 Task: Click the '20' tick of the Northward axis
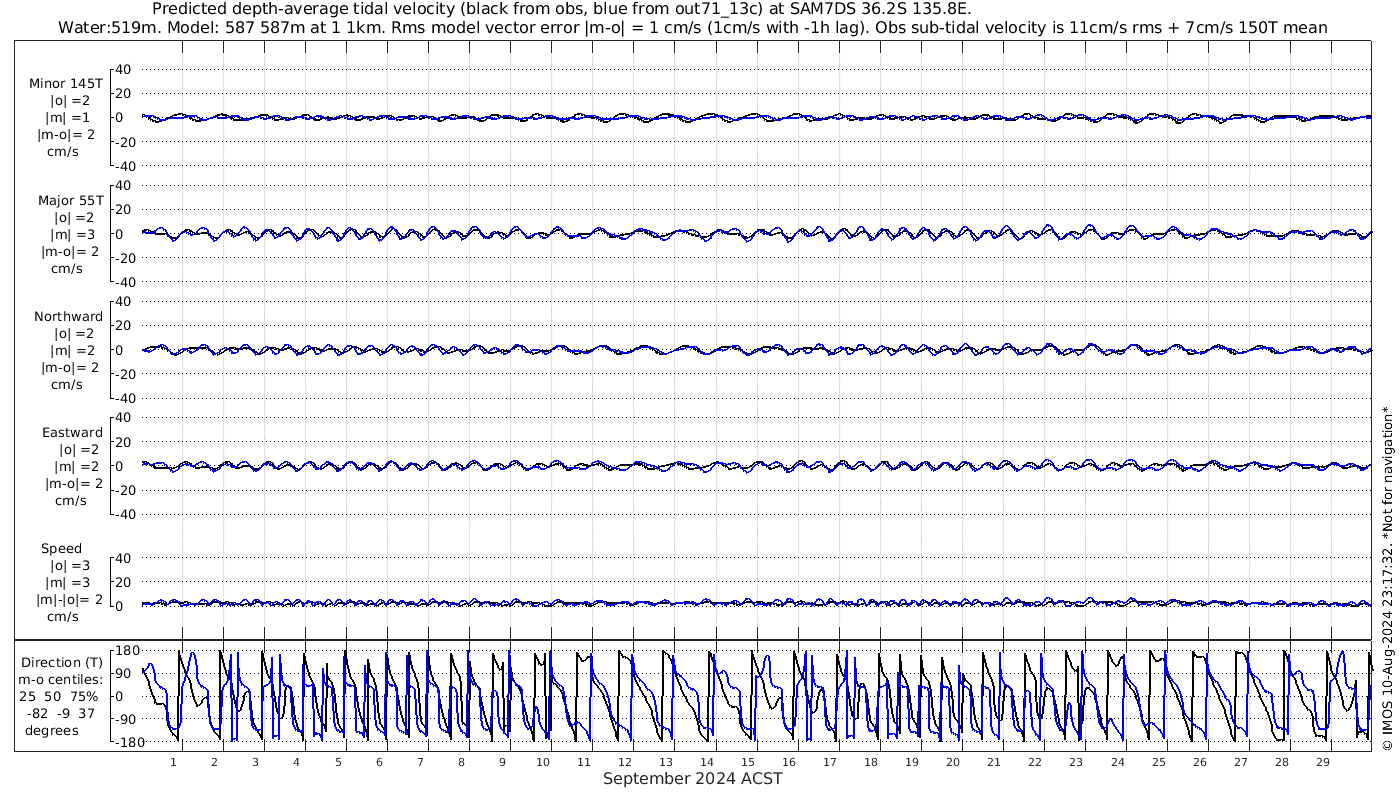124,325
